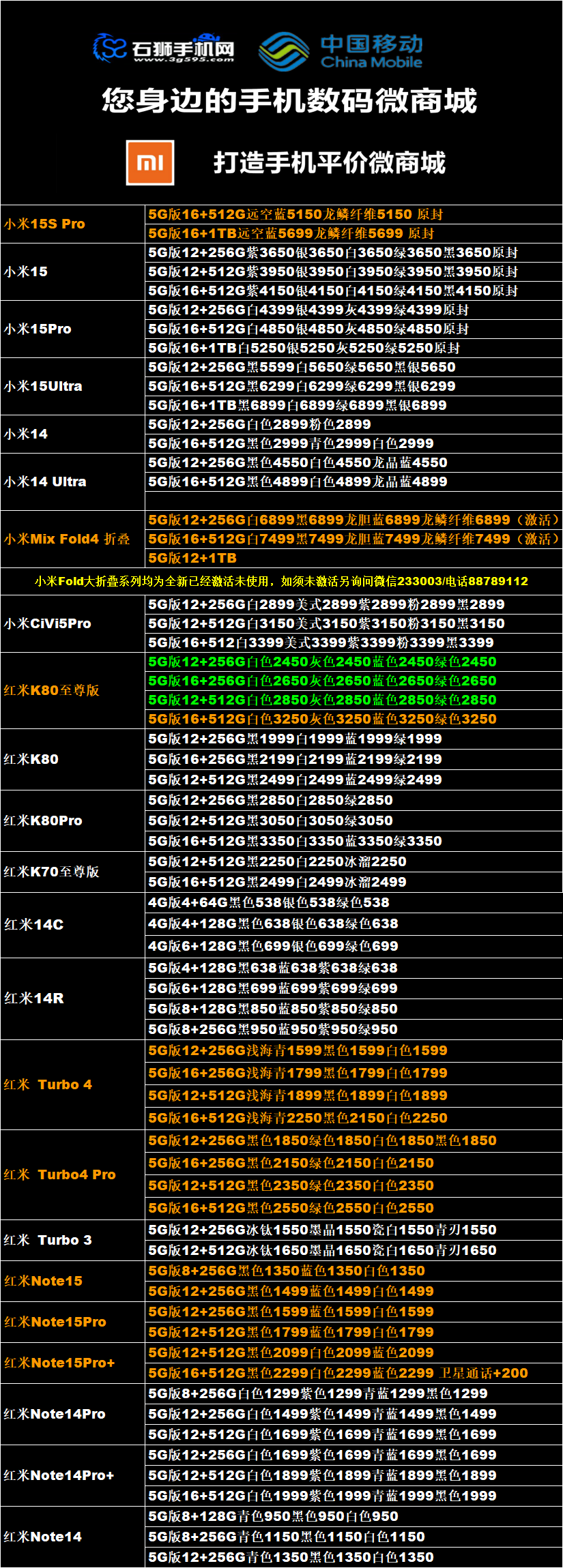563x1568 pixels.
Task: Select the 红米Note14Pro+ model label
Action: [x=59, y=1475]
